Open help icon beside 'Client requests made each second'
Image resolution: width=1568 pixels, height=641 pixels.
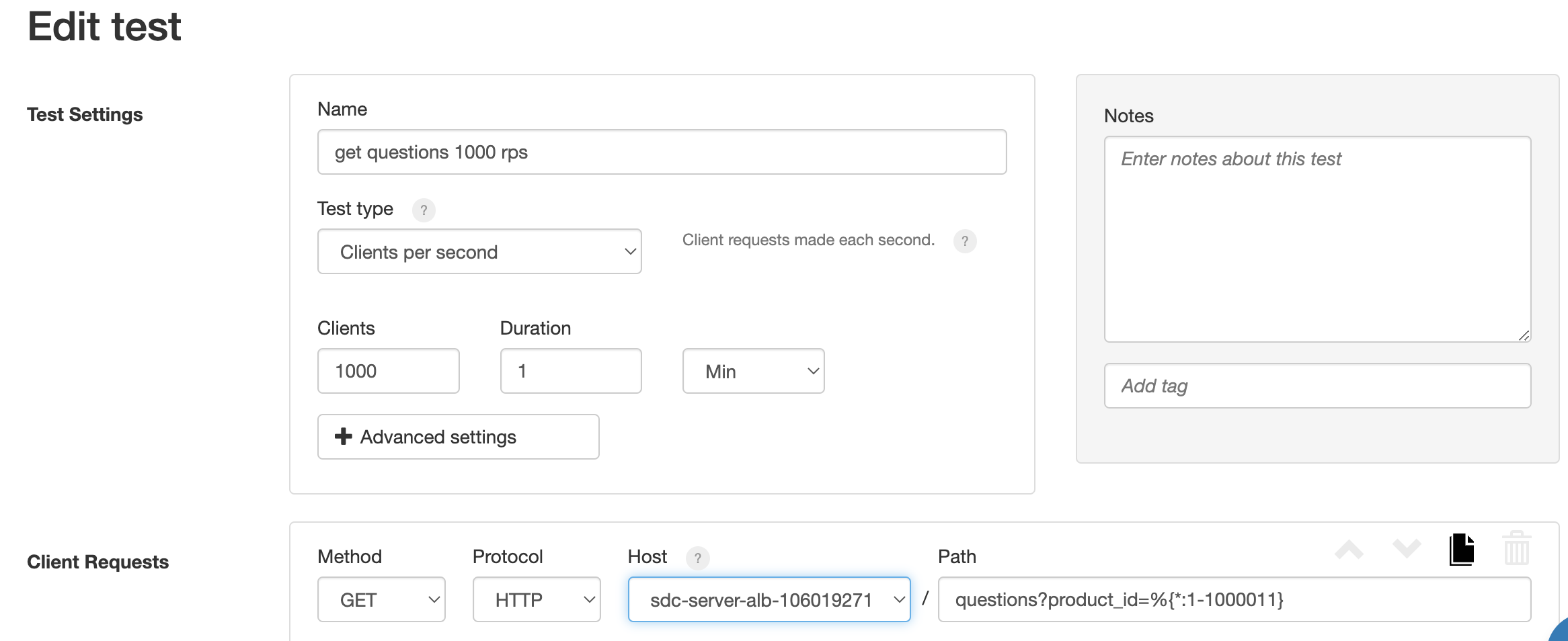click(965, 241)
